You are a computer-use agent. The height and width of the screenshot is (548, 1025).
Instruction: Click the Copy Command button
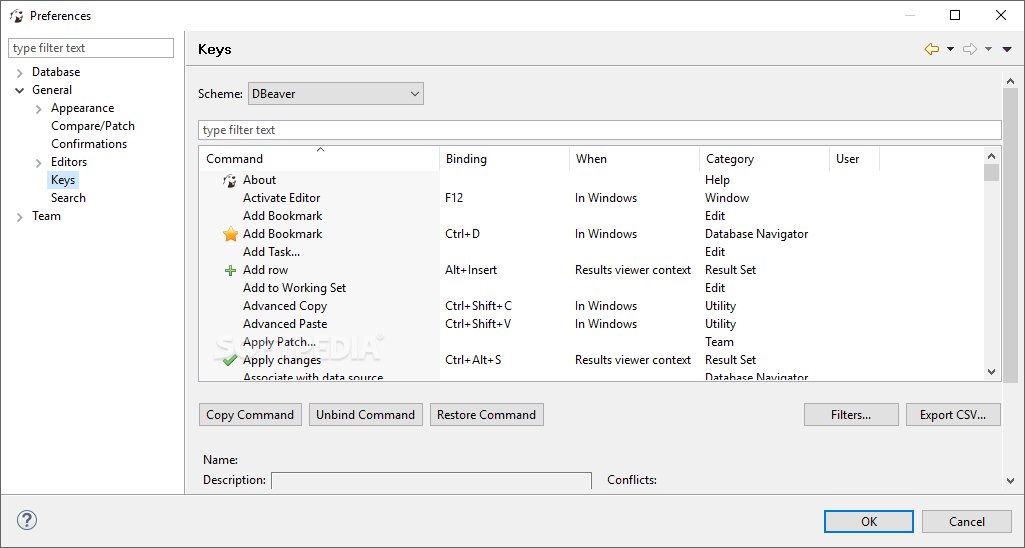250,415
